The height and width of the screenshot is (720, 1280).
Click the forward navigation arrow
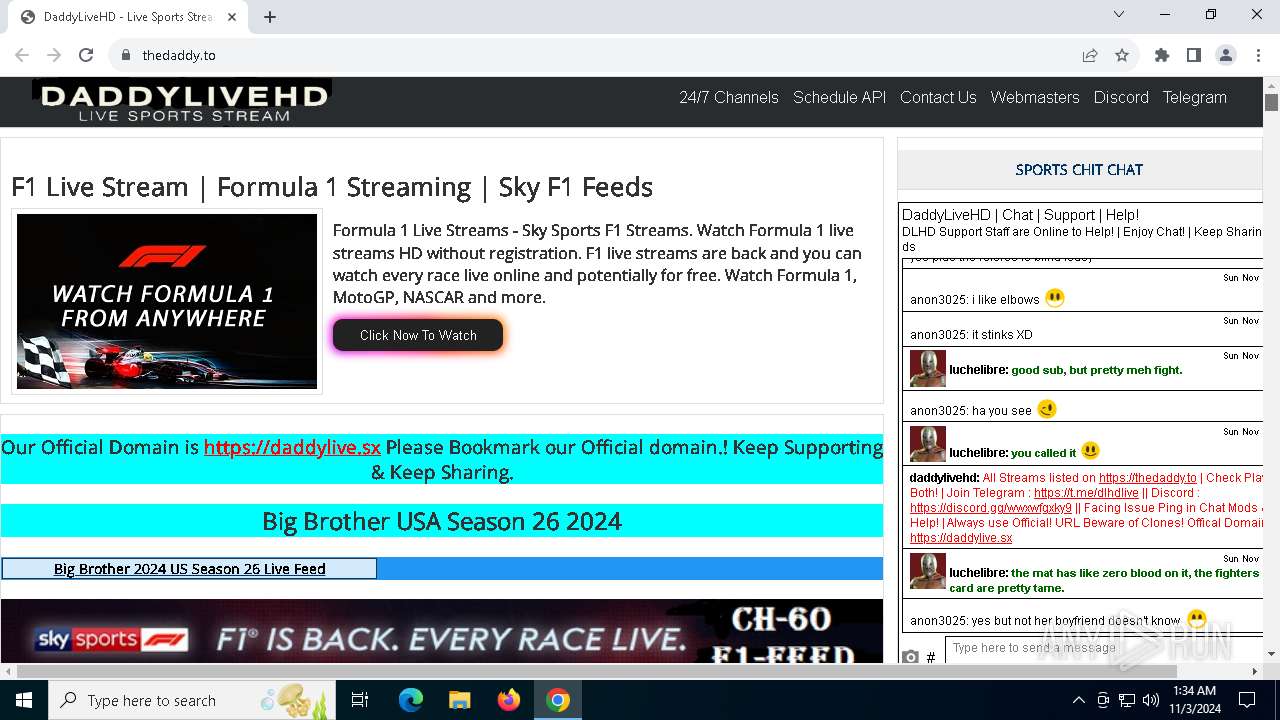54,55
